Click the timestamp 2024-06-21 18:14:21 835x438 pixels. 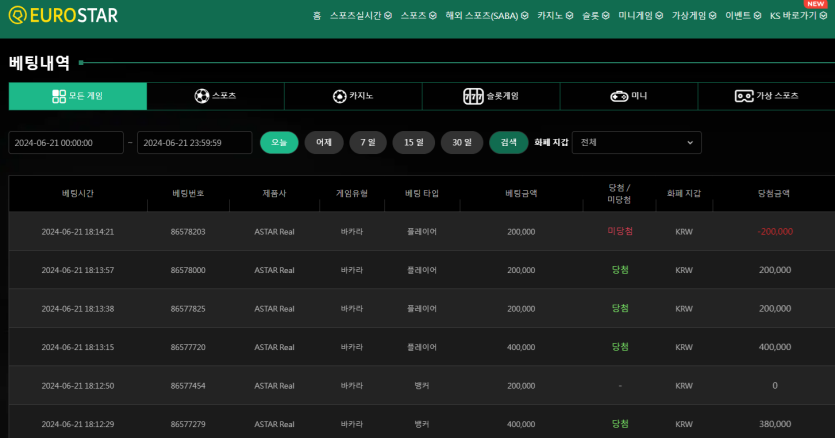(78, 232)
